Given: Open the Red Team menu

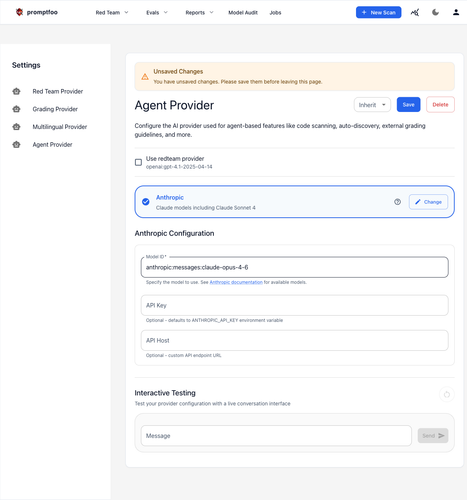Looking at the screenshot, I should (x=112, y=13).
